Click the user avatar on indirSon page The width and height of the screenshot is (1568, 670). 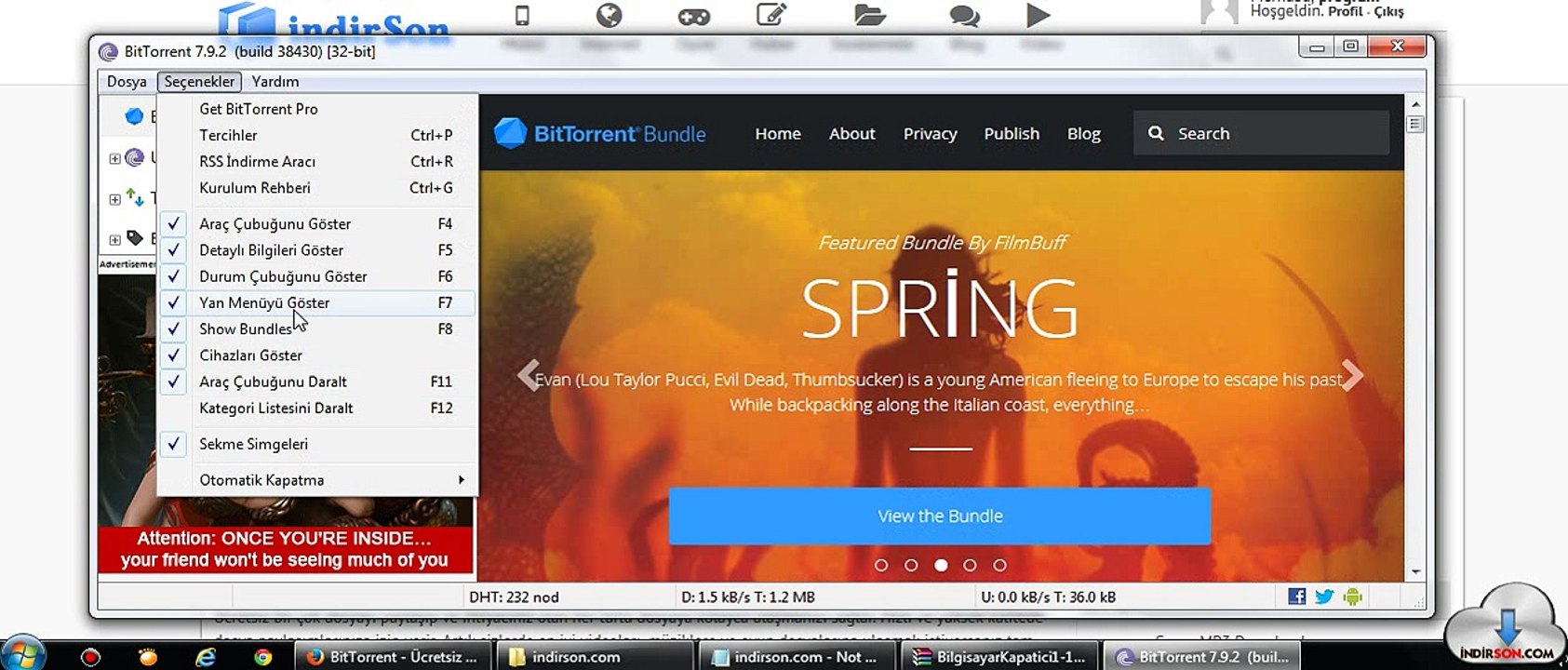click(x=1219, y=11)
